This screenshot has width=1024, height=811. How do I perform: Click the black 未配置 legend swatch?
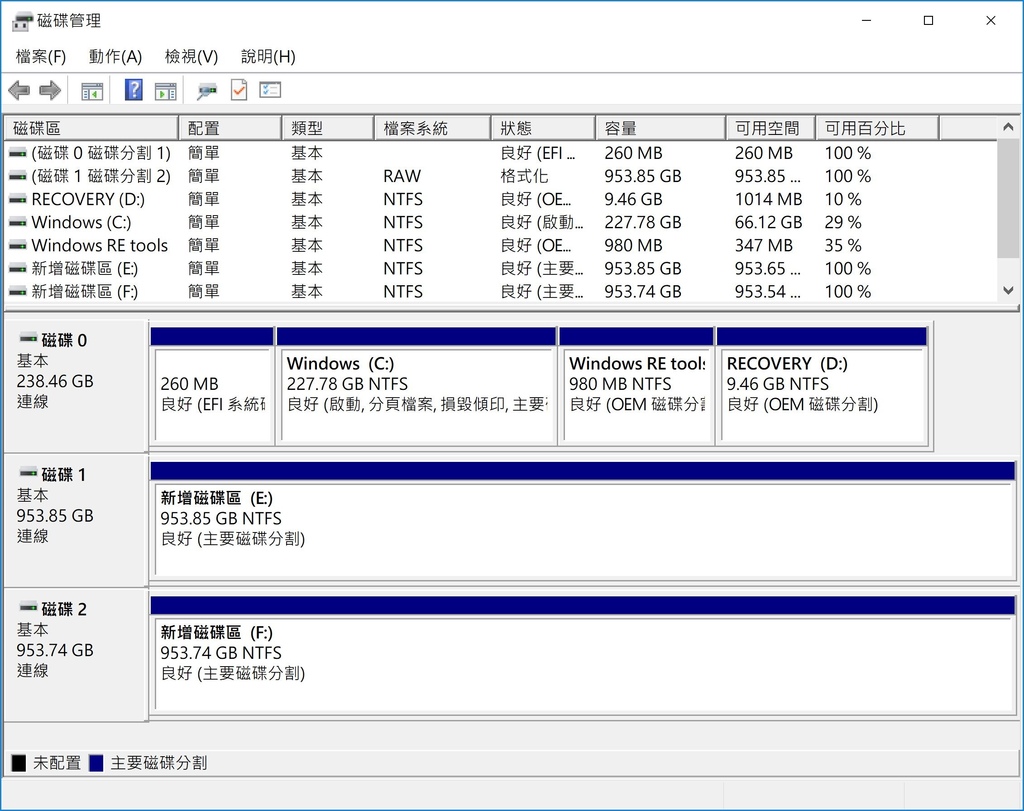point(19,763)
